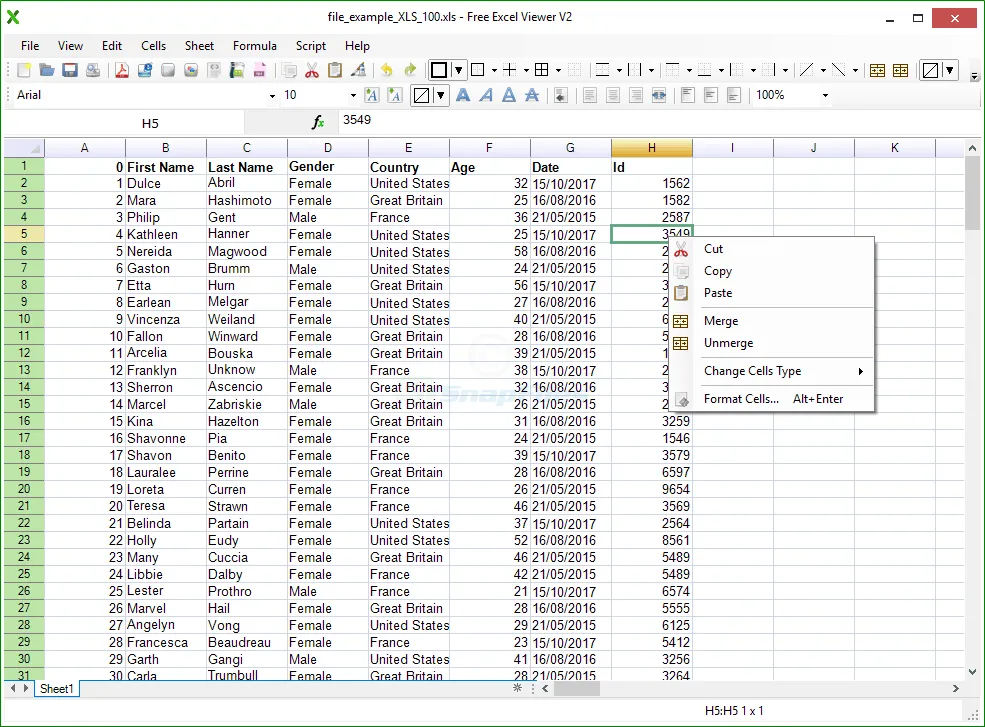Click the yellow Undo arrow icon
985x727 pixels.
tap(387, 70)
